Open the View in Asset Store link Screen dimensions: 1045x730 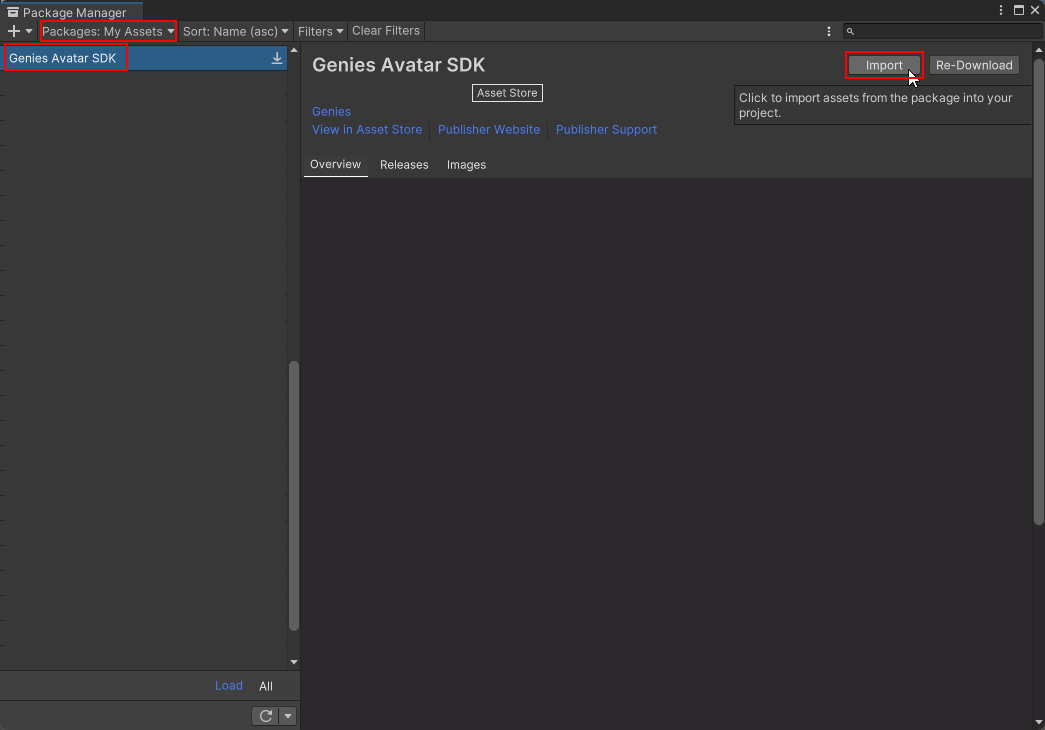pyautogui.click(x=367, y=129)
